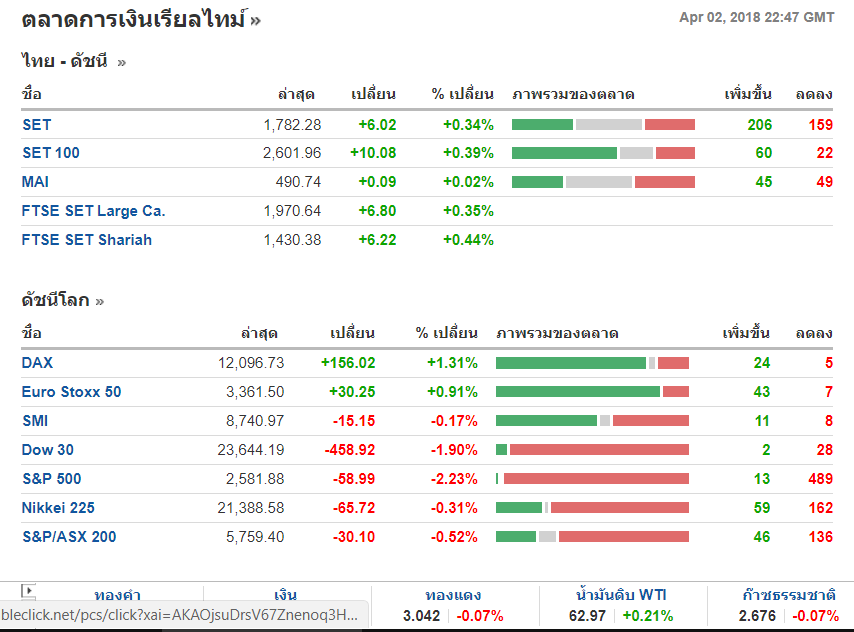This screenshot has width=854, height=632.
Task: Open FTSE SET Large Cap index
Action: [x=94, y=211]
